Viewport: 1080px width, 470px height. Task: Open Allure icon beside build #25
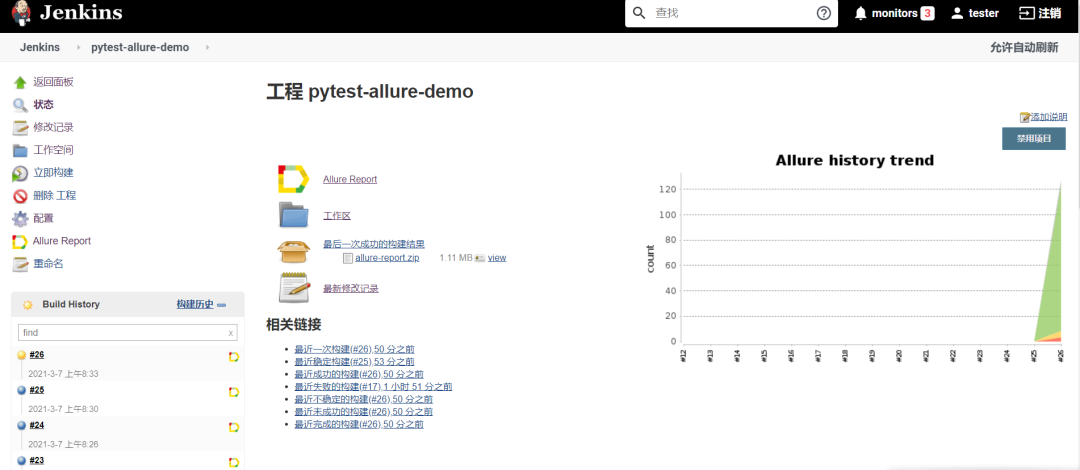pyautogui.click(x=233, y=391)
